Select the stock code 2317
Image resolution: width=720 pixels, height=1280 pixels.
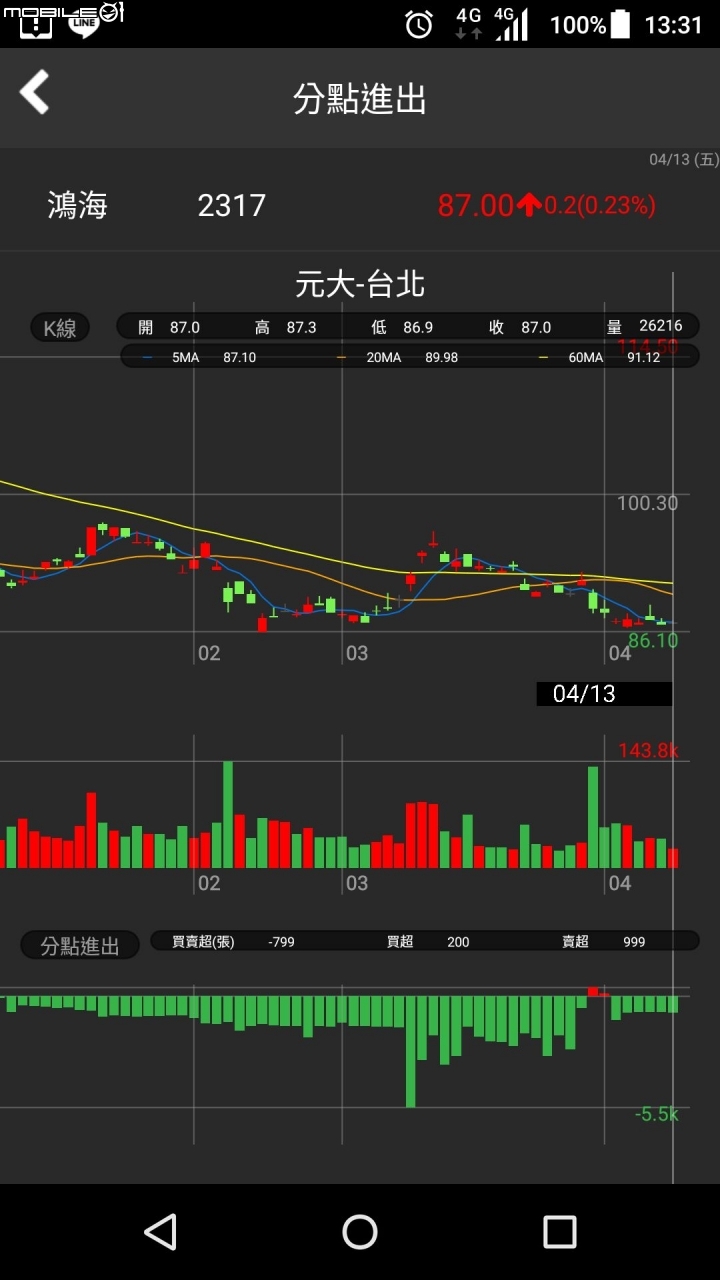232,205
